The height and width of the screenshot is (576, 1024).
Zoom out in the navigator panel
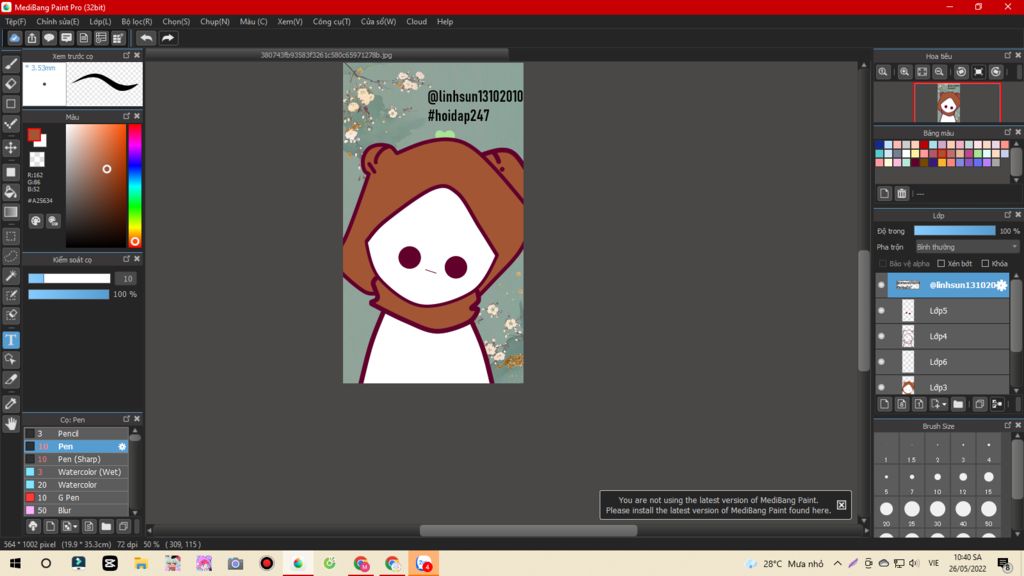(939, 72)
